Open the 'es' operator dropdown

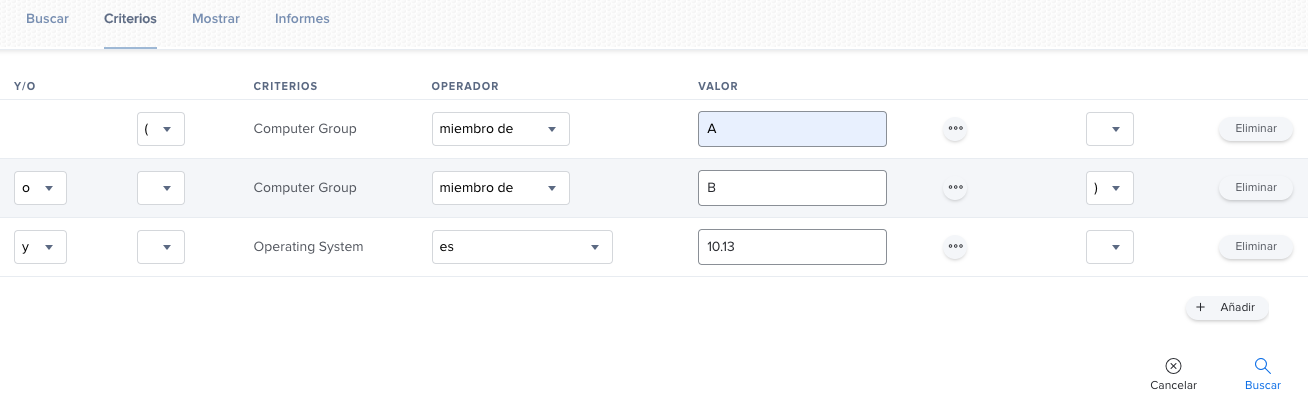pos(522,247)
